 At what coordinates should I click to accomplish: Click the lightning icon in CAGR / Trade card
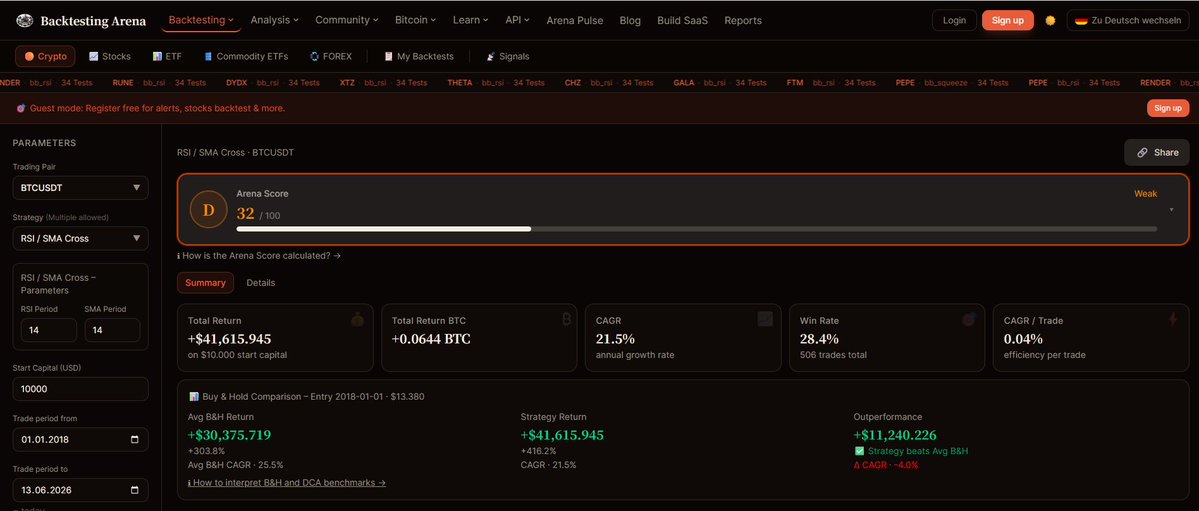click(x=1173, y=320)
